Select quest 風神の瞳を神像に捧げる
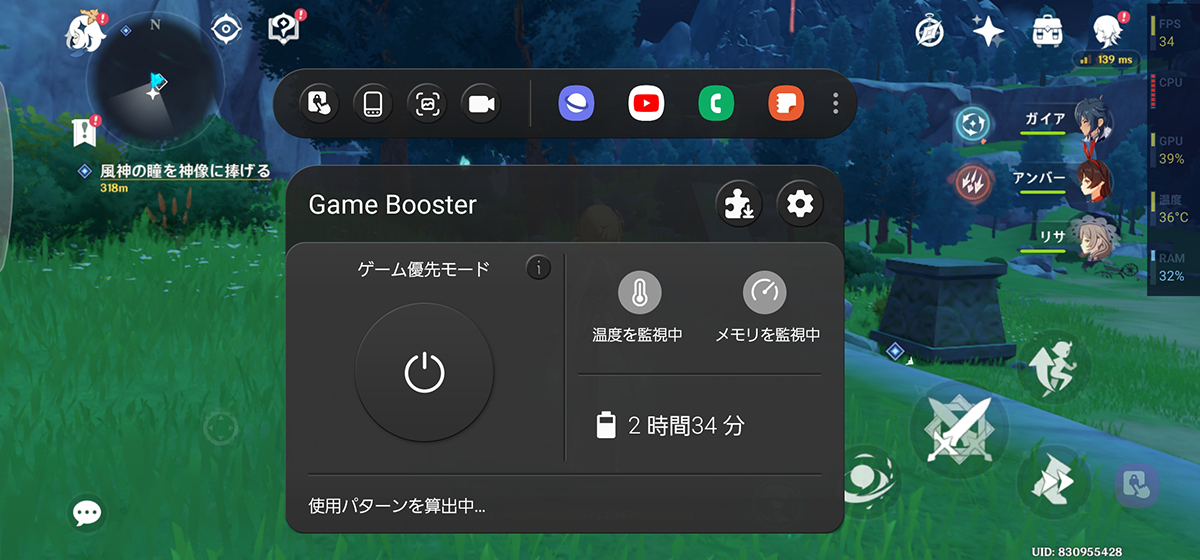This screenshot has height=560, width=1200. (184, 171)
